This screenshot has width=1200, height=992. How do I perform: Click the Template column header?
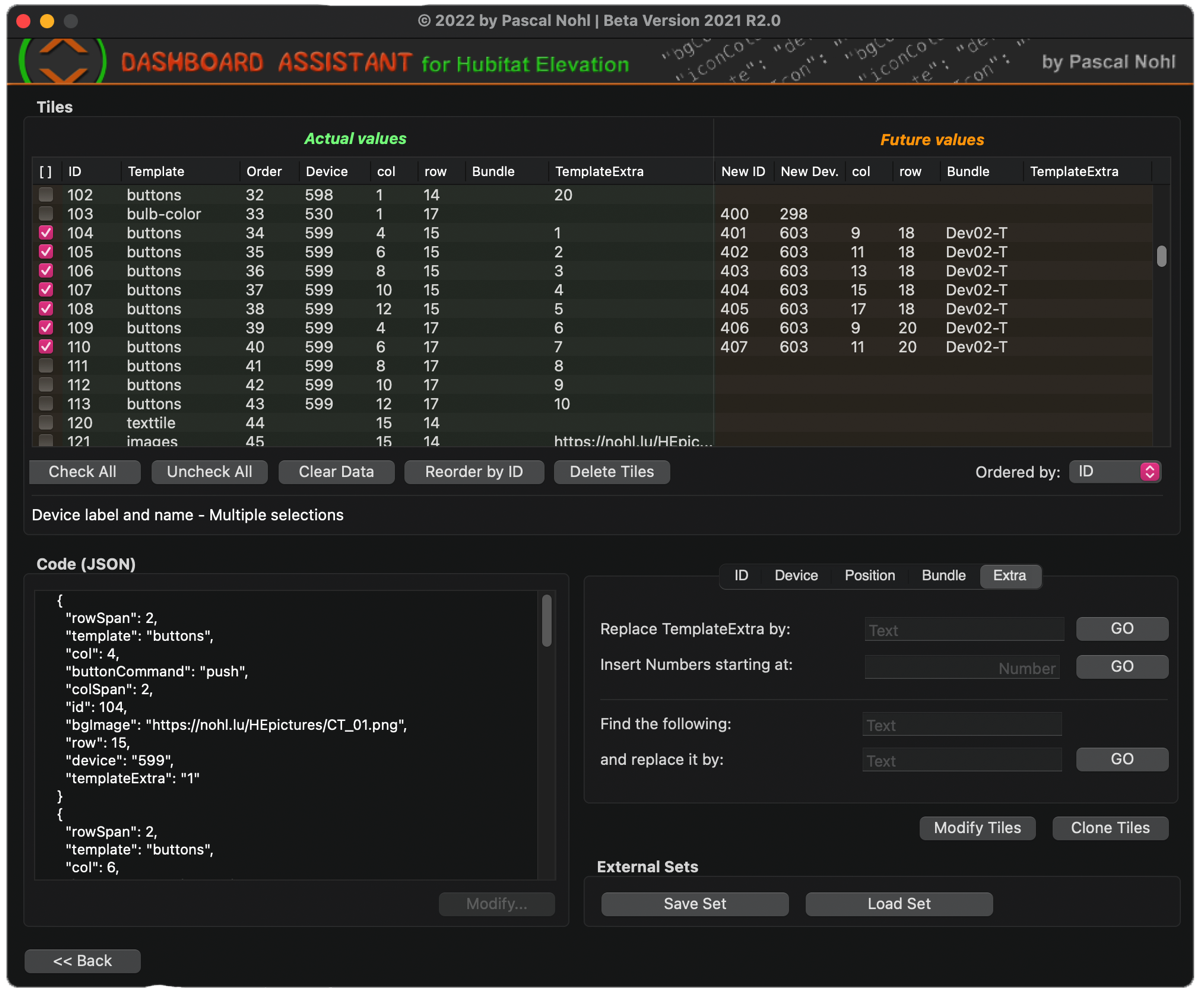(x=156, y=172)
